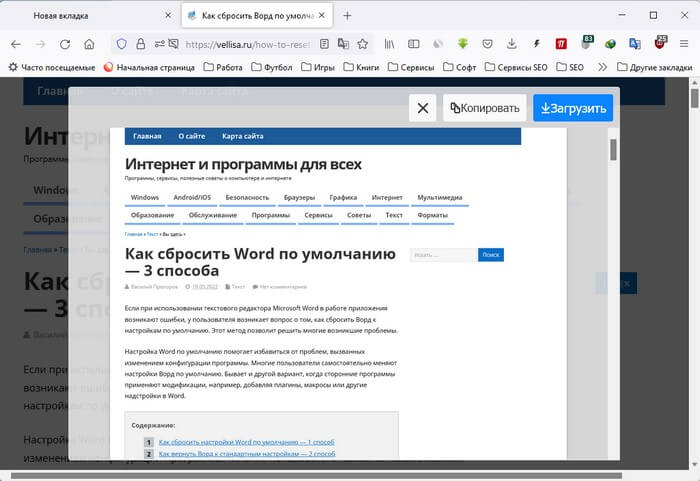Viewport: 700px width, 481px height.
Task: Click the lightning bolt extension icon
Action: tap(537, 44)
